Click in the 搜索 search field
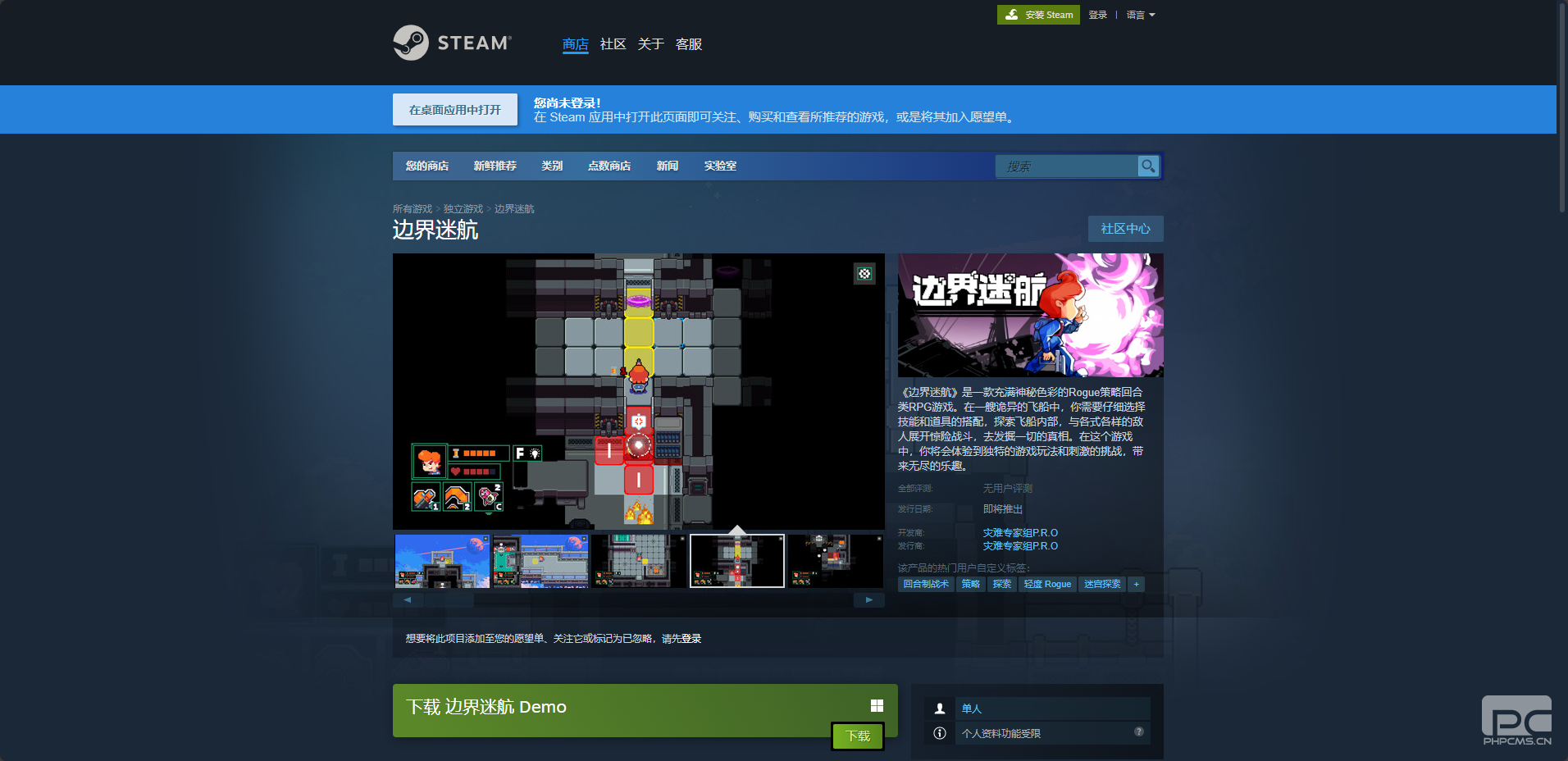The width and height of the screenshot is (1568, 761). (x=1066, y=166)
